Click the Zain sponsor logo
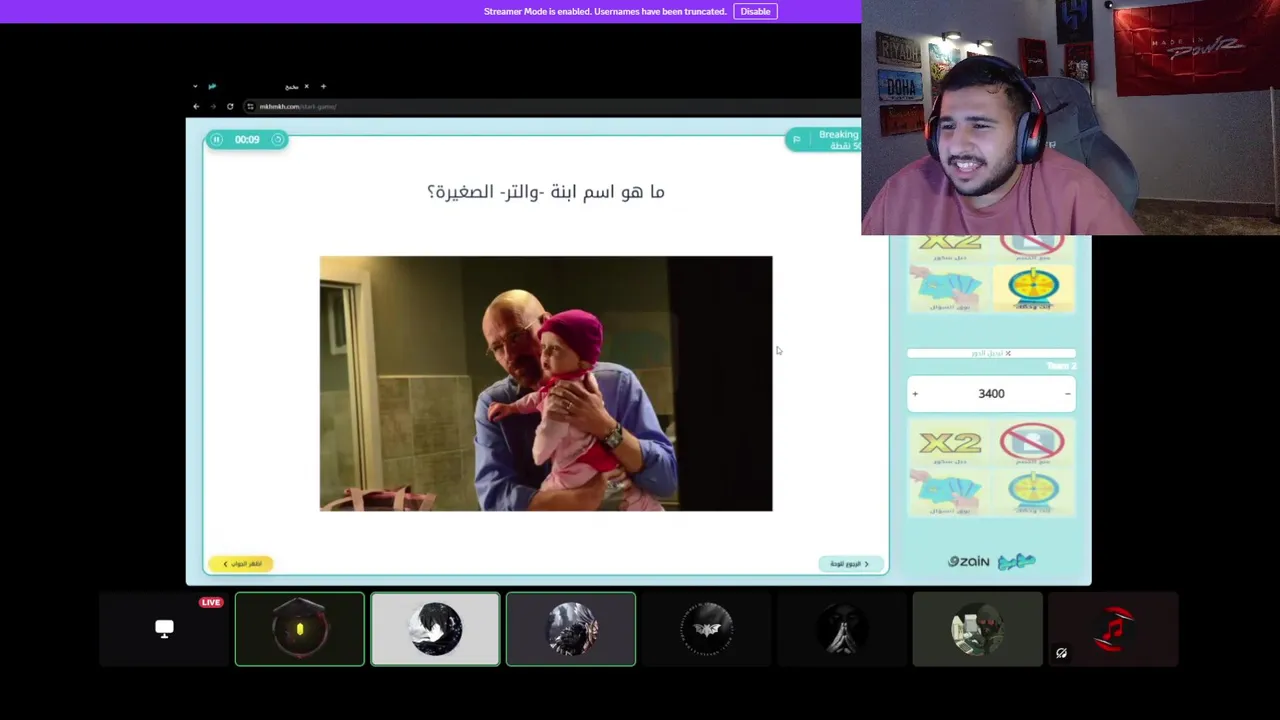The height and width of the screenshot is (720, 1280). coord(969,562)
